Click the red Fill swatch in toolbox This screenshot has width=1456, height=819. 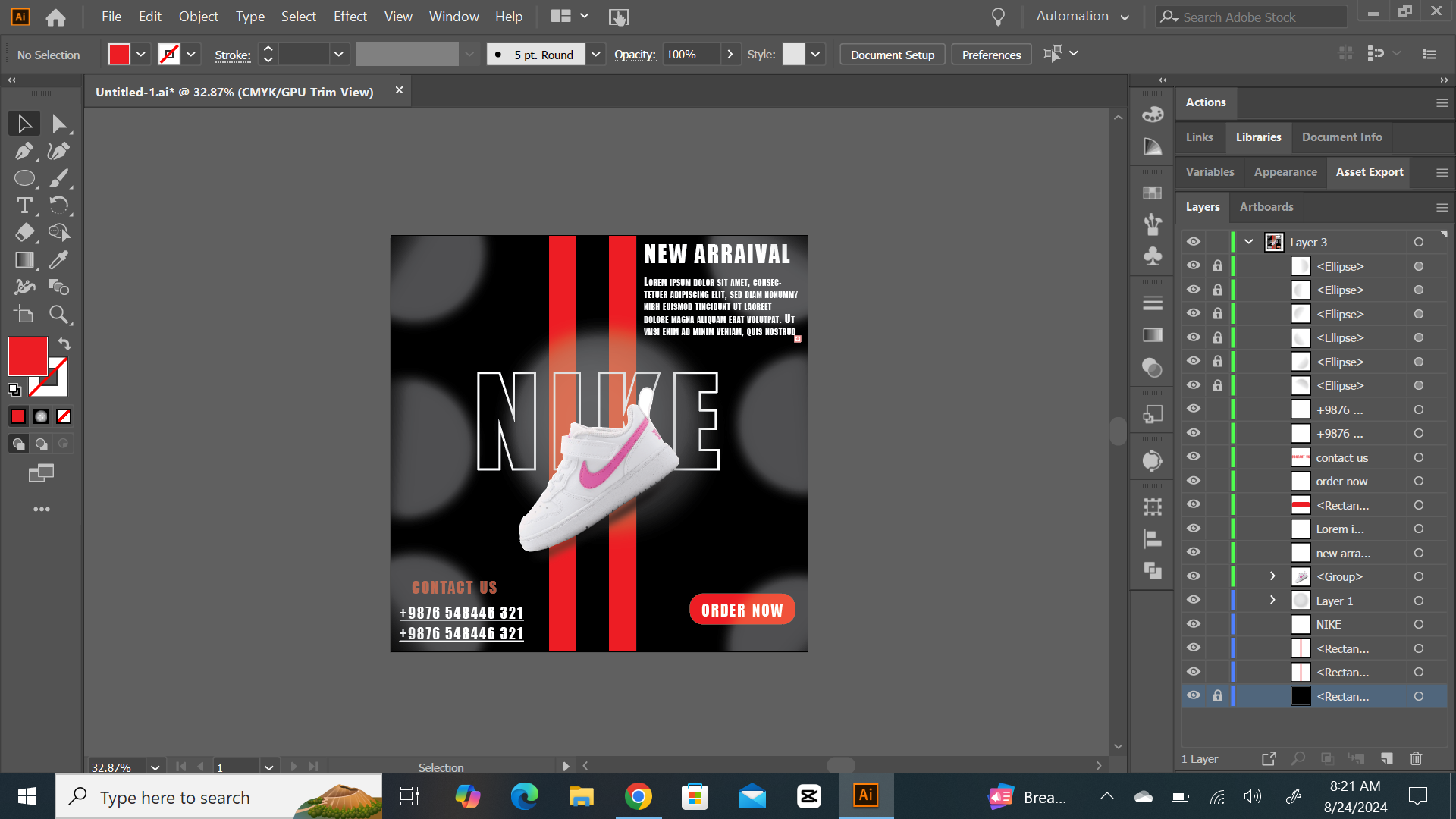27,356
